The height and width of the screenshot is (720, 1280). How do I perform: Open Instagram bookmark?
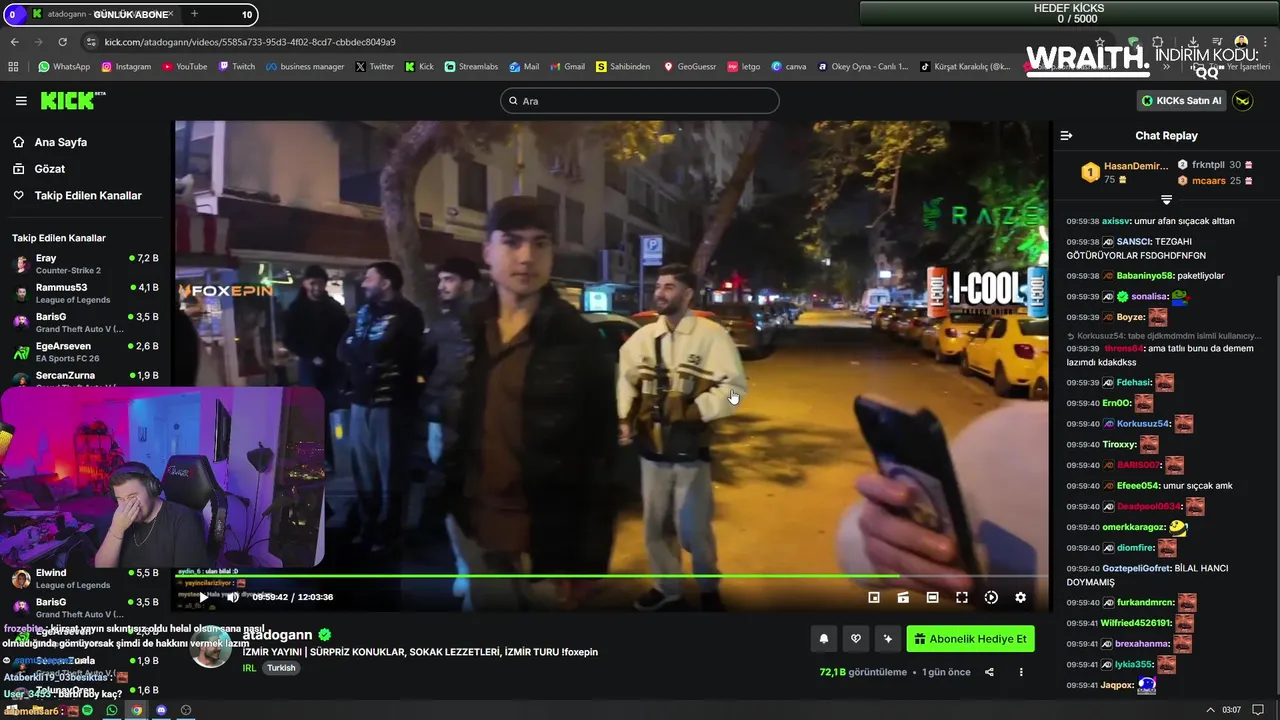point(125,67)
